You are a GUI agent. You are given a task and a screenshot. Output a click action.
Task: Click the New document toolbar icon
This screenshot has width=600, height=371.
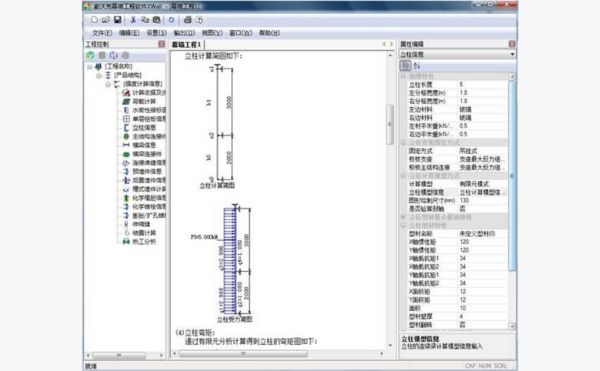(x=94, y=20)
